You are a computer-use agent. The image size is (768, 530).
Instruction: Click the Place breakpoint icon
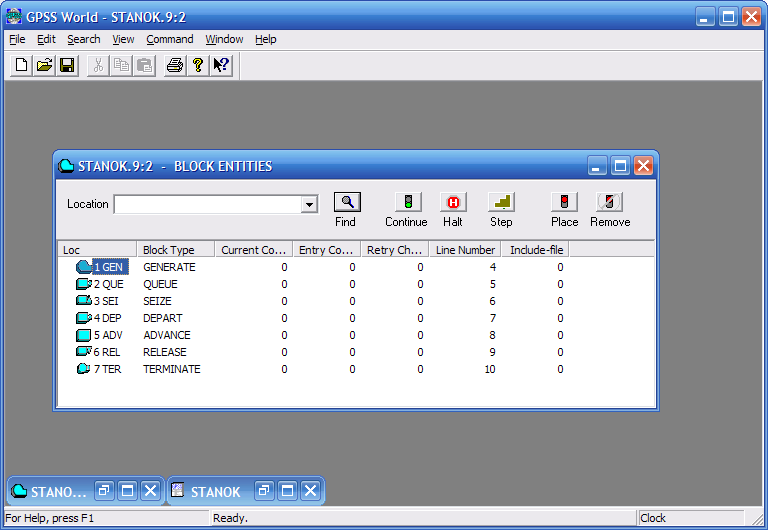coord(564,202)
